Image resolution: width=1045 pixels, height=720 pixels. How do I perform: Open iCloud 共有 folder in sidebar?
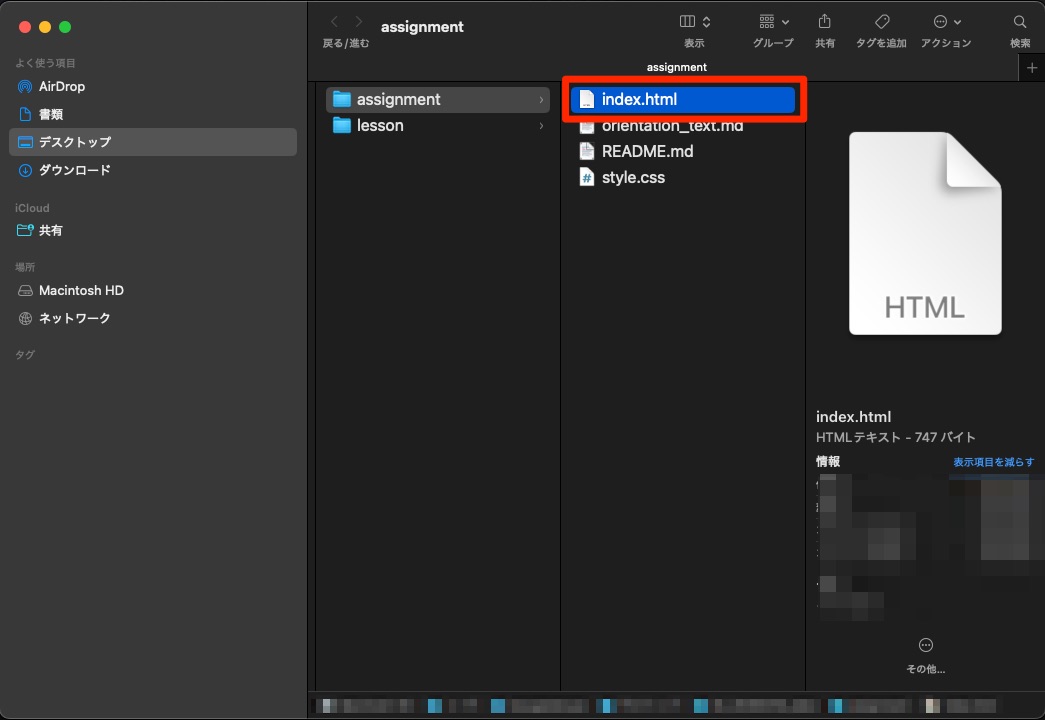click(x=40, y=231)
